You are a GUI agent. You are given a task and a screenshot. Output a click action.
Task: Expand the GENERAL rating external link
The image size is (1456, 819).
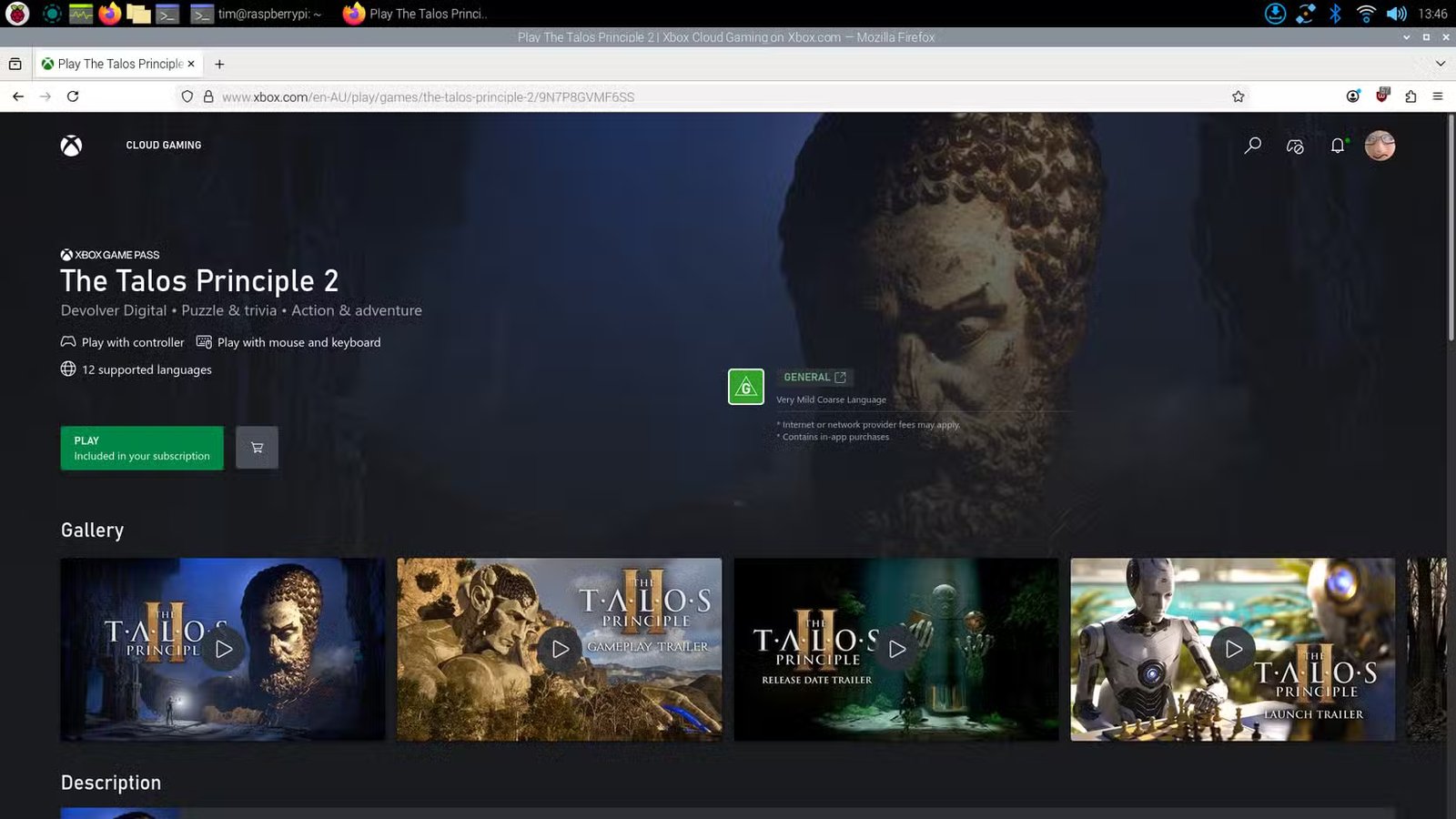click(838, 377)
